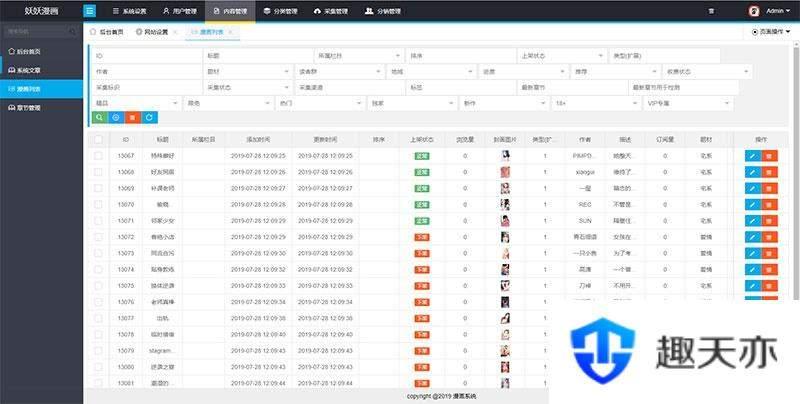Open the 采集管理 top menu
800x404 pixels.
[x=331, y=11]
